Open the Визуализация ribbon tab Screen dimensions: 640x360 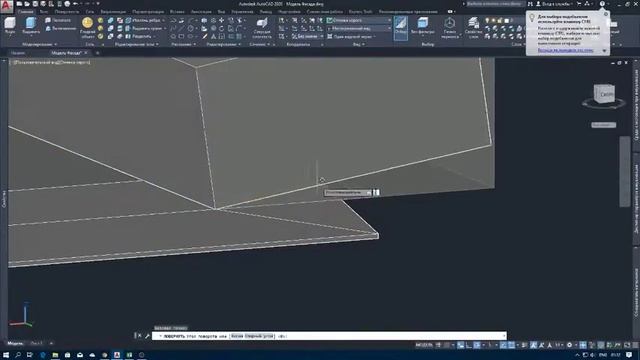click(113, 12)
